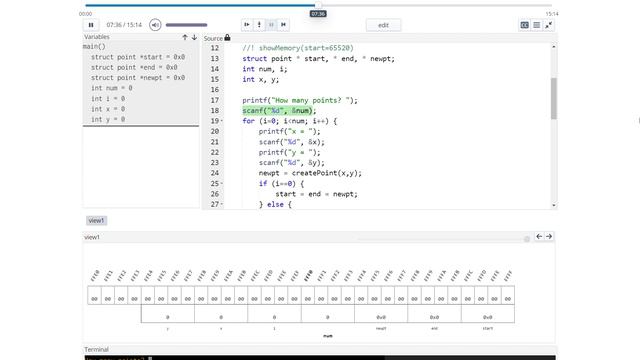The image size is (640, 360).
Task: Click first memory byte cell at FFE0
Action: [x=94, y=296]
